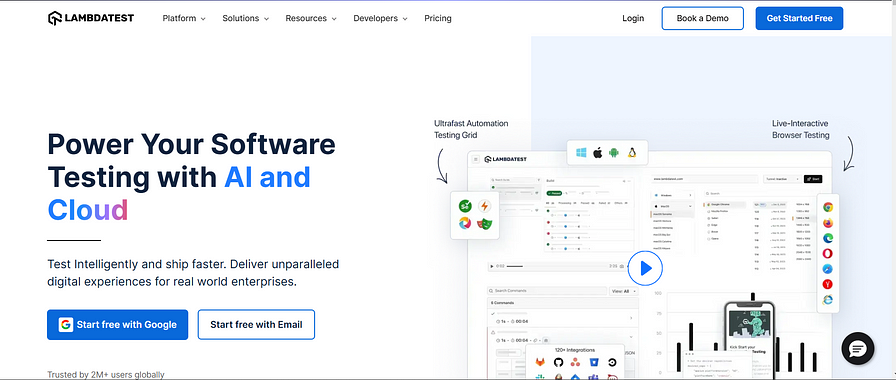This screenshot has width=896, height=380.
Task: Click the Yandex browser icon
Action: [827, 284]
